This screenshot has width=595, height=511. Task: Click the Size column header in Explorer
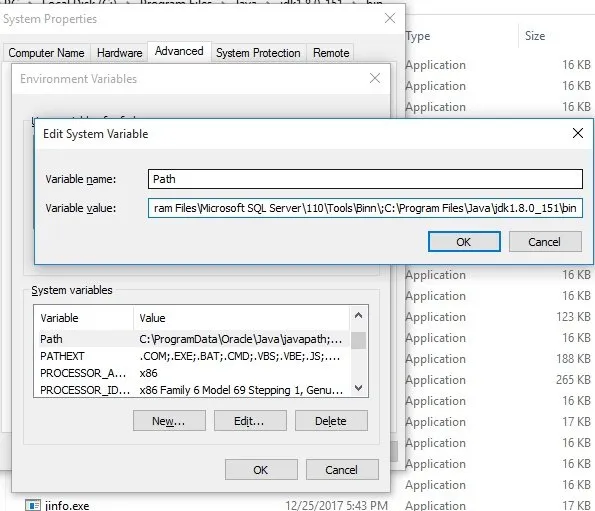[535, 36]
